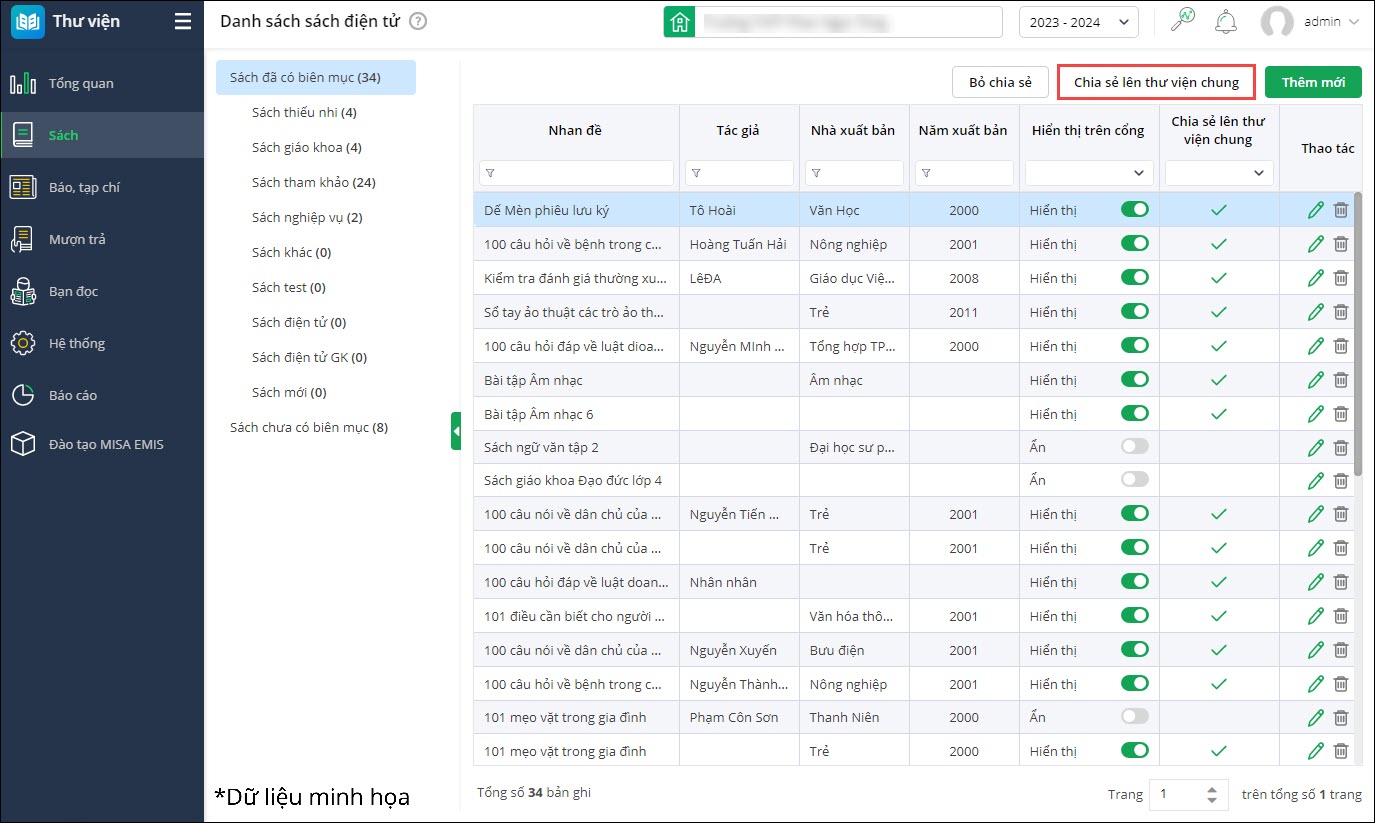
Task: Open Mượn trả in the sidebar
Action: coord(102,239)
